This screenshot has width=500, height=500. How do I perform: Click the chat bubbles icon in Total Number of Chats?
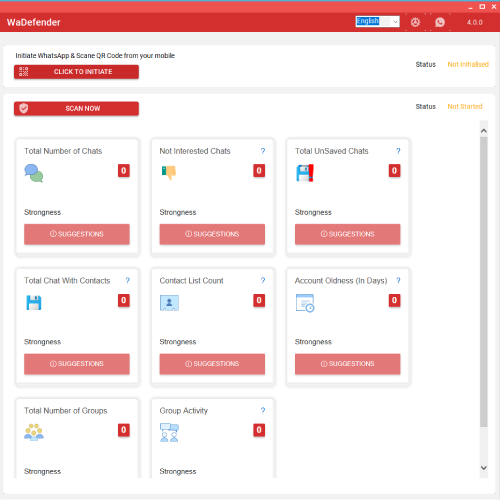coord(34,173)
